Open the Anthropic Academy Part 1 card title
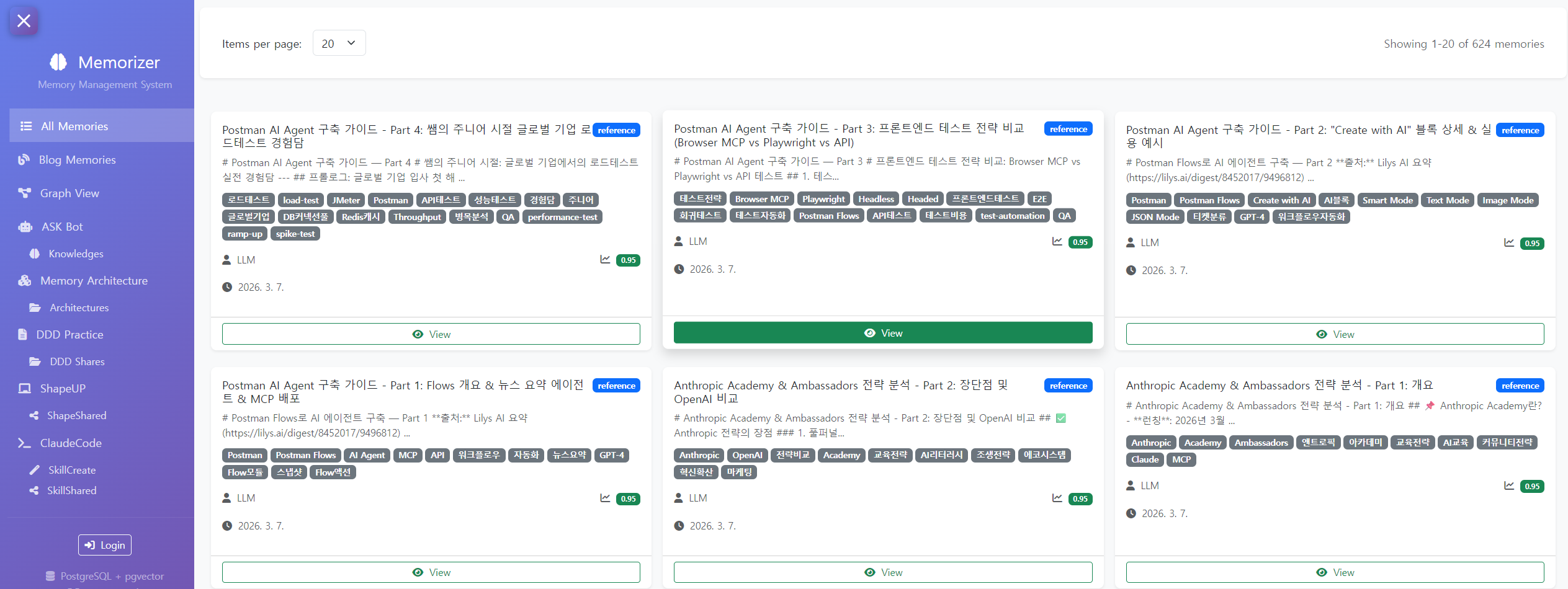Viewport: 1568px width, 589px height. click(1279, 386)
